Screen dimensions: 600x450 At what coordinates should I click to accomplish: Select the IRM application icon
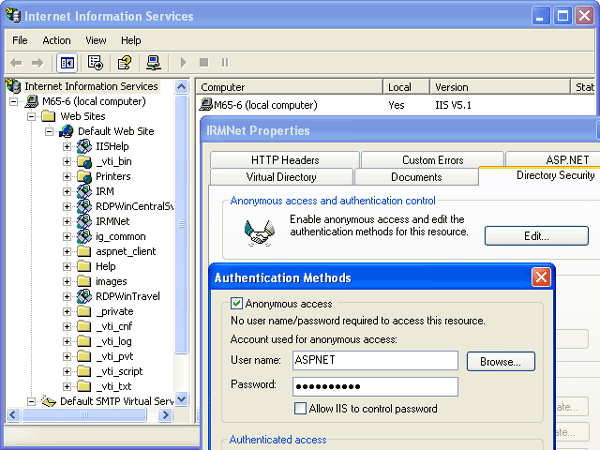tap(84, 191)
